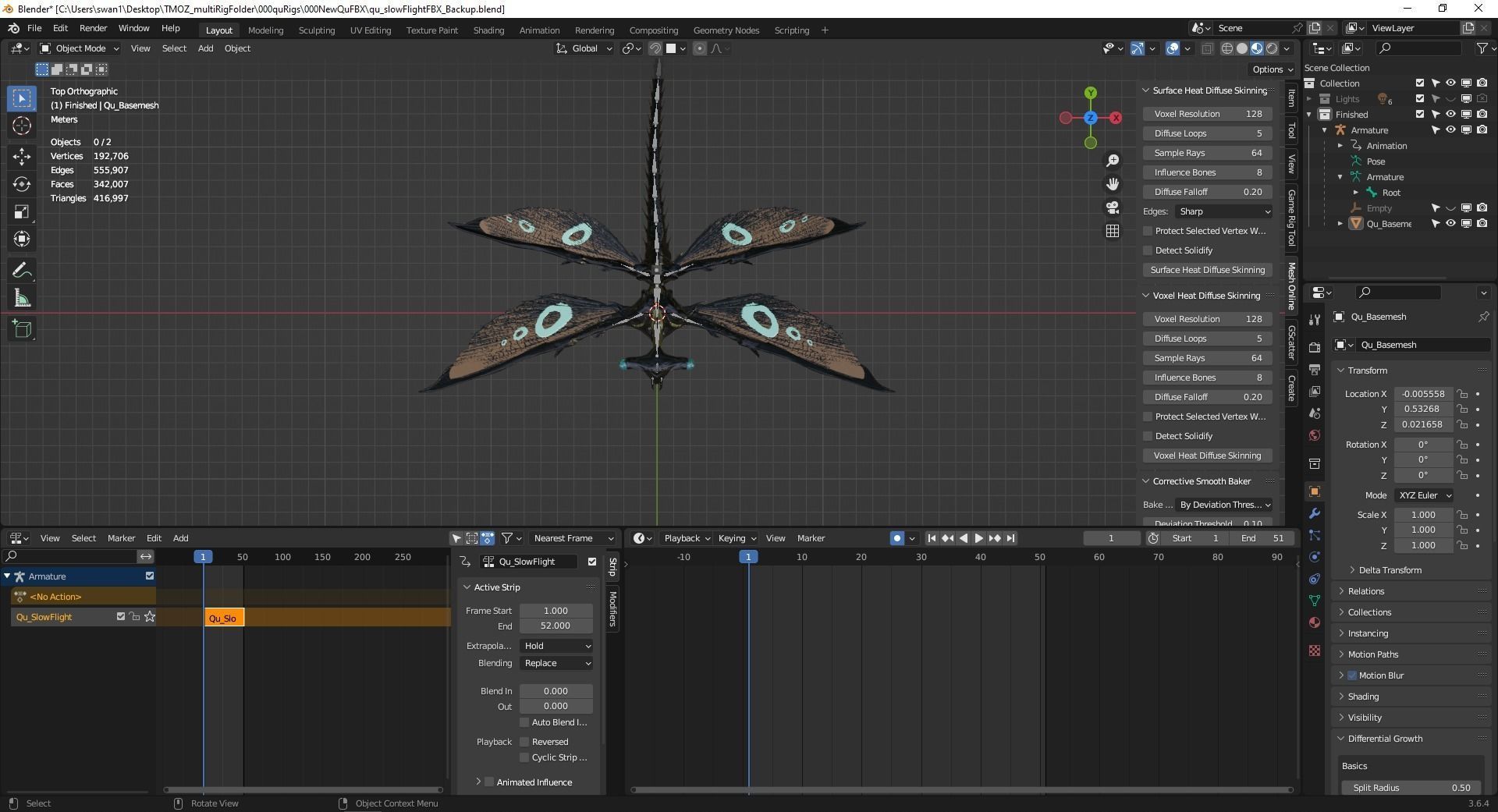Screen dimensions: 1498x812
Task: Open Playback popover in timeline
Action: pyautogui.click(x=687, y=538)
